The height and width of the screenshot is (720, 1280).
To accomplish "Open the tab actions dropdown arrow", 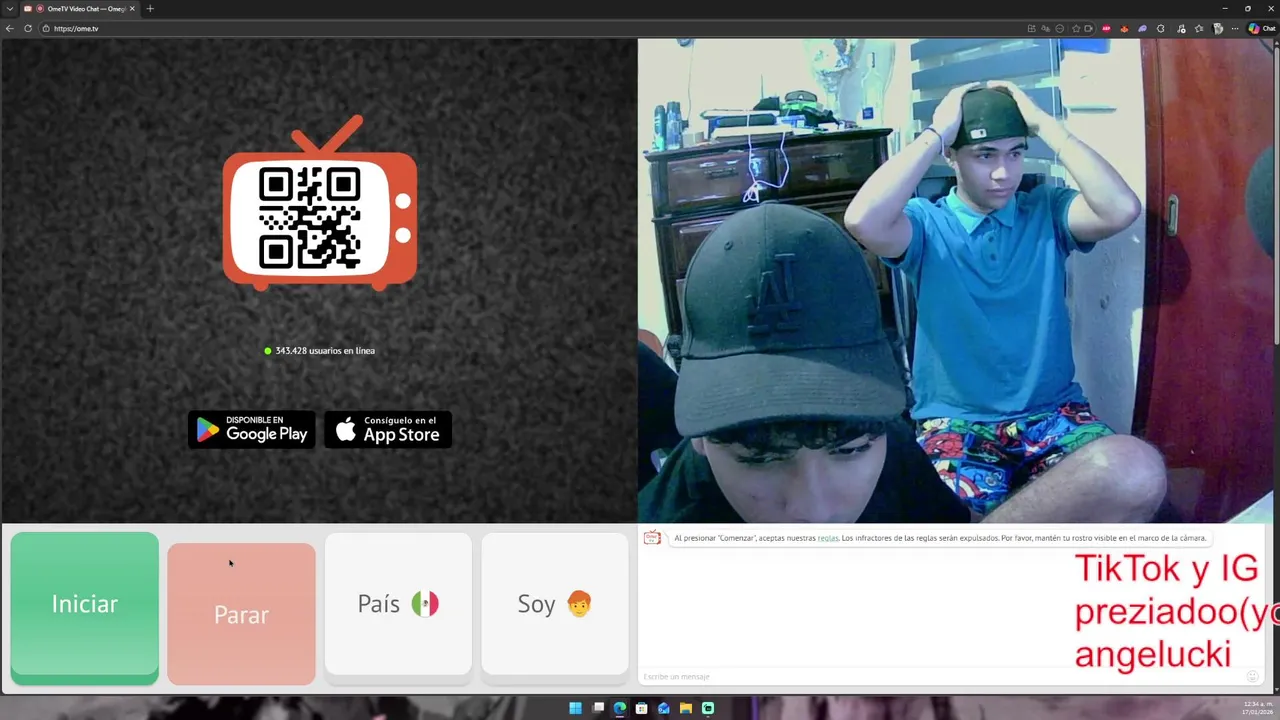I will coord(9,9).
